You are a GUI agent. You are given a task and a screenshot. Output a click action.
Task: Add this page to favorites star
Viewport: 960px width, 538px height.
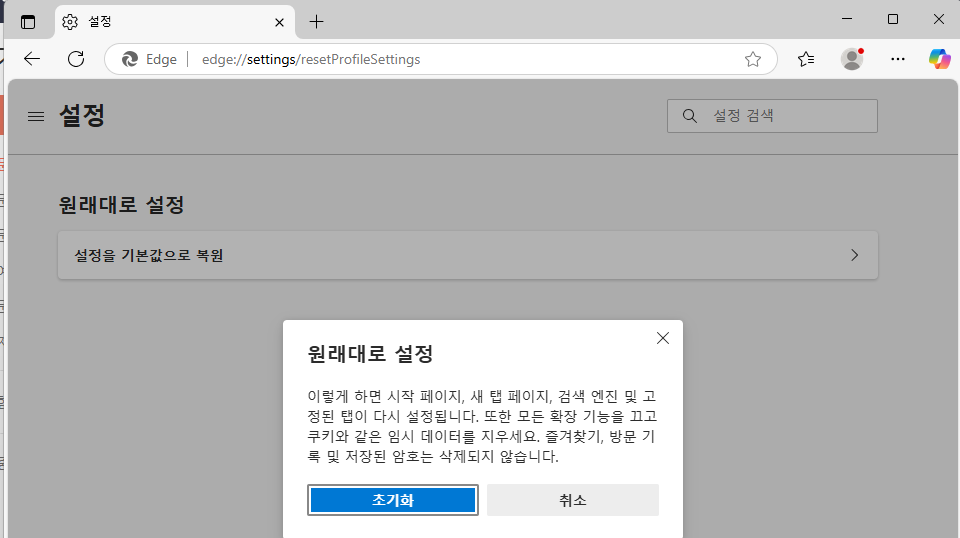[x=752, y=59]
